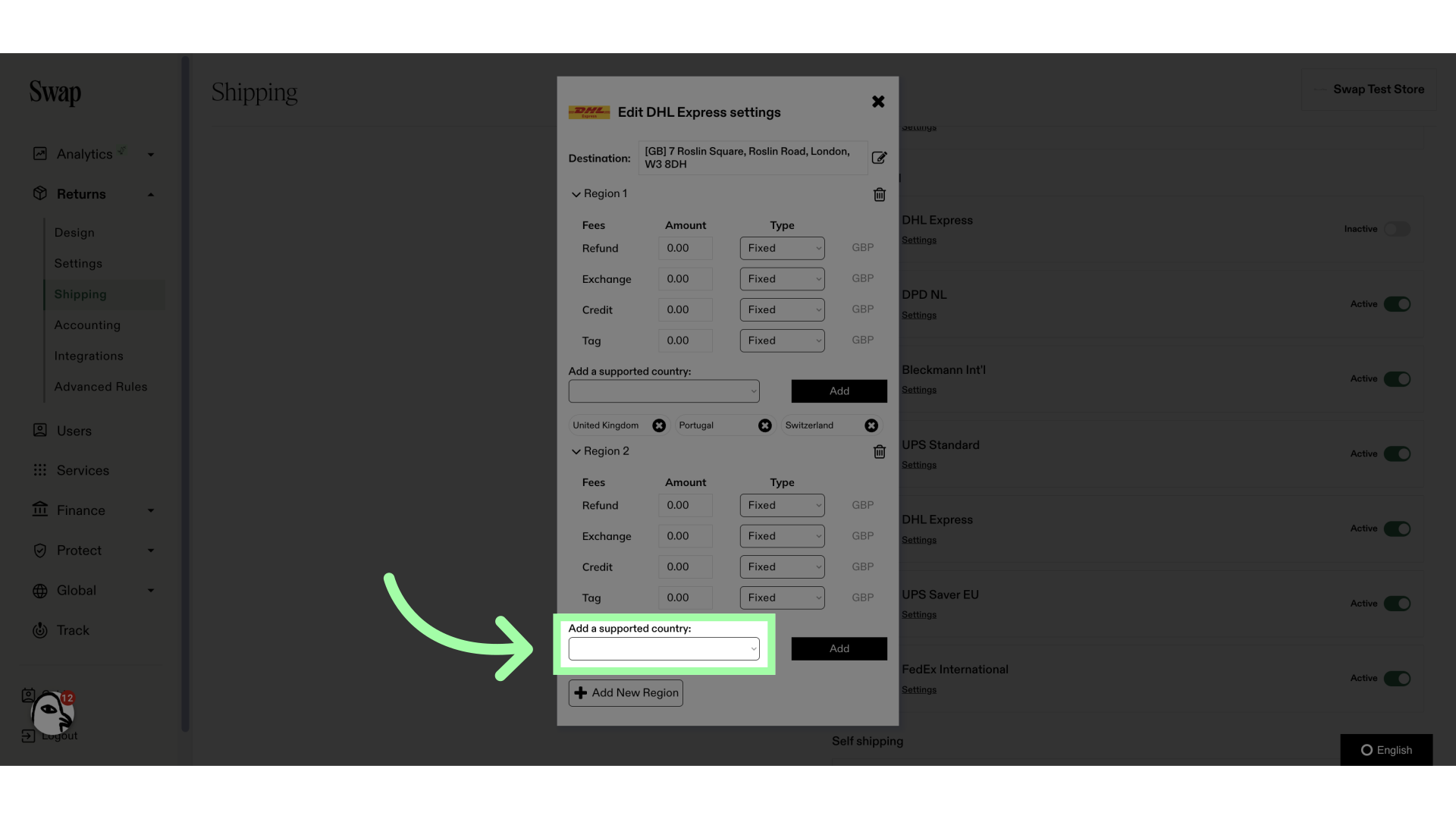Select a country in Region 2 dropdown
1456x819 pixels.
click(x=664, y=648)
